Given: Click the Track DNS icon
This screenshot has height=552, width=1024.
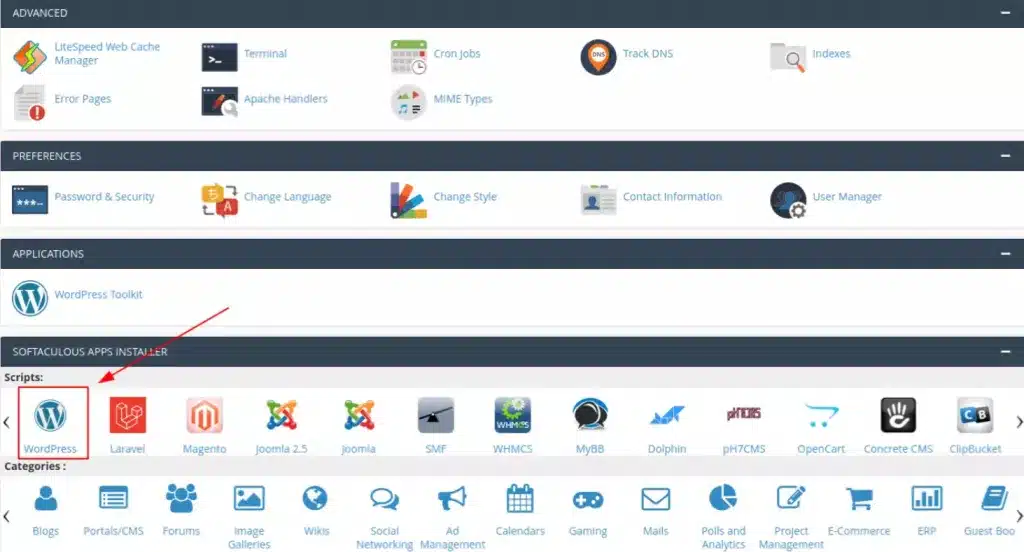Looking at the screenshot, I should point(598,56).
